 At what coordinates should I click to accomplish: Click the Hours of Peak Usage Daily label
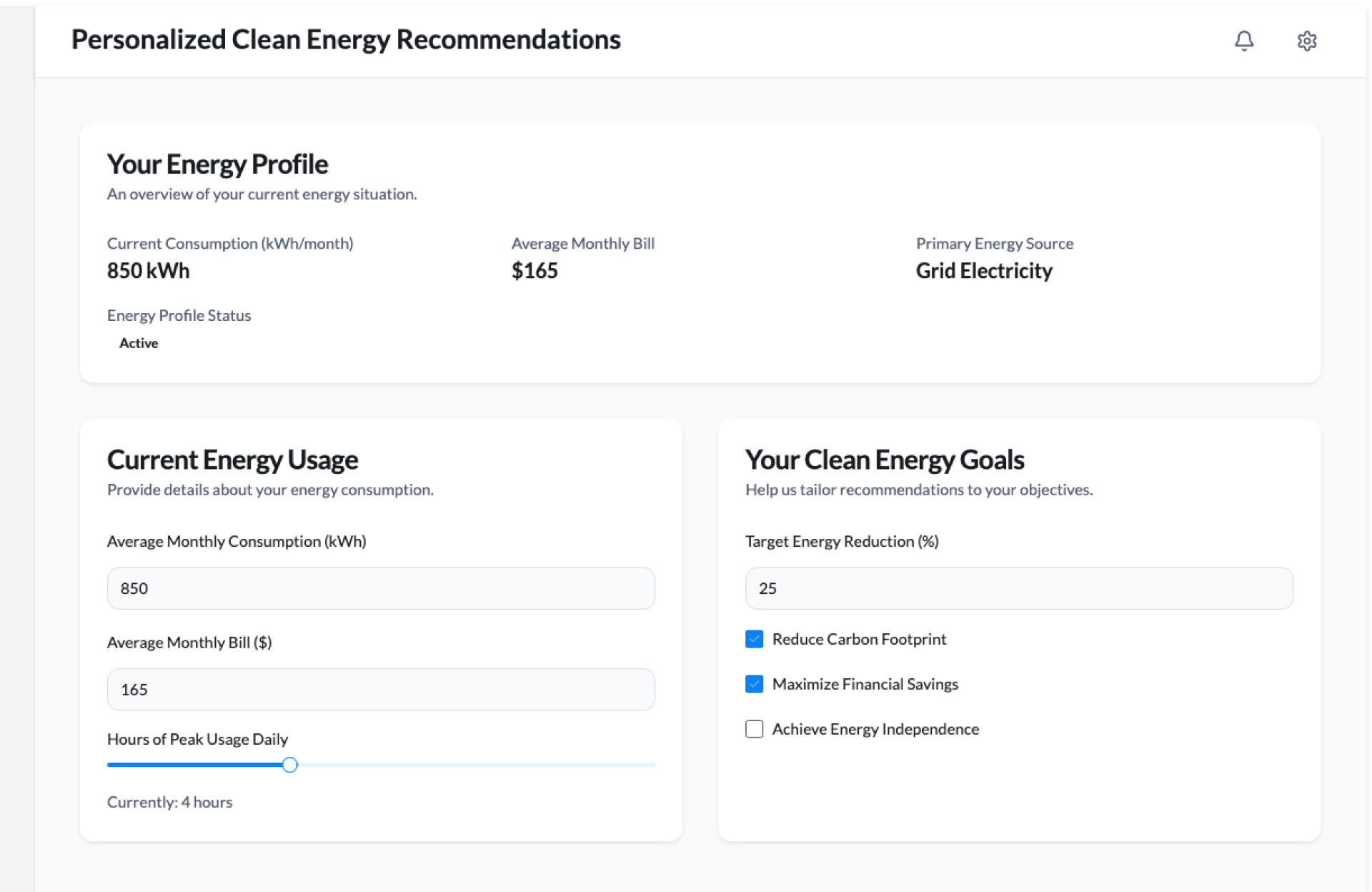tap(197, 739)
